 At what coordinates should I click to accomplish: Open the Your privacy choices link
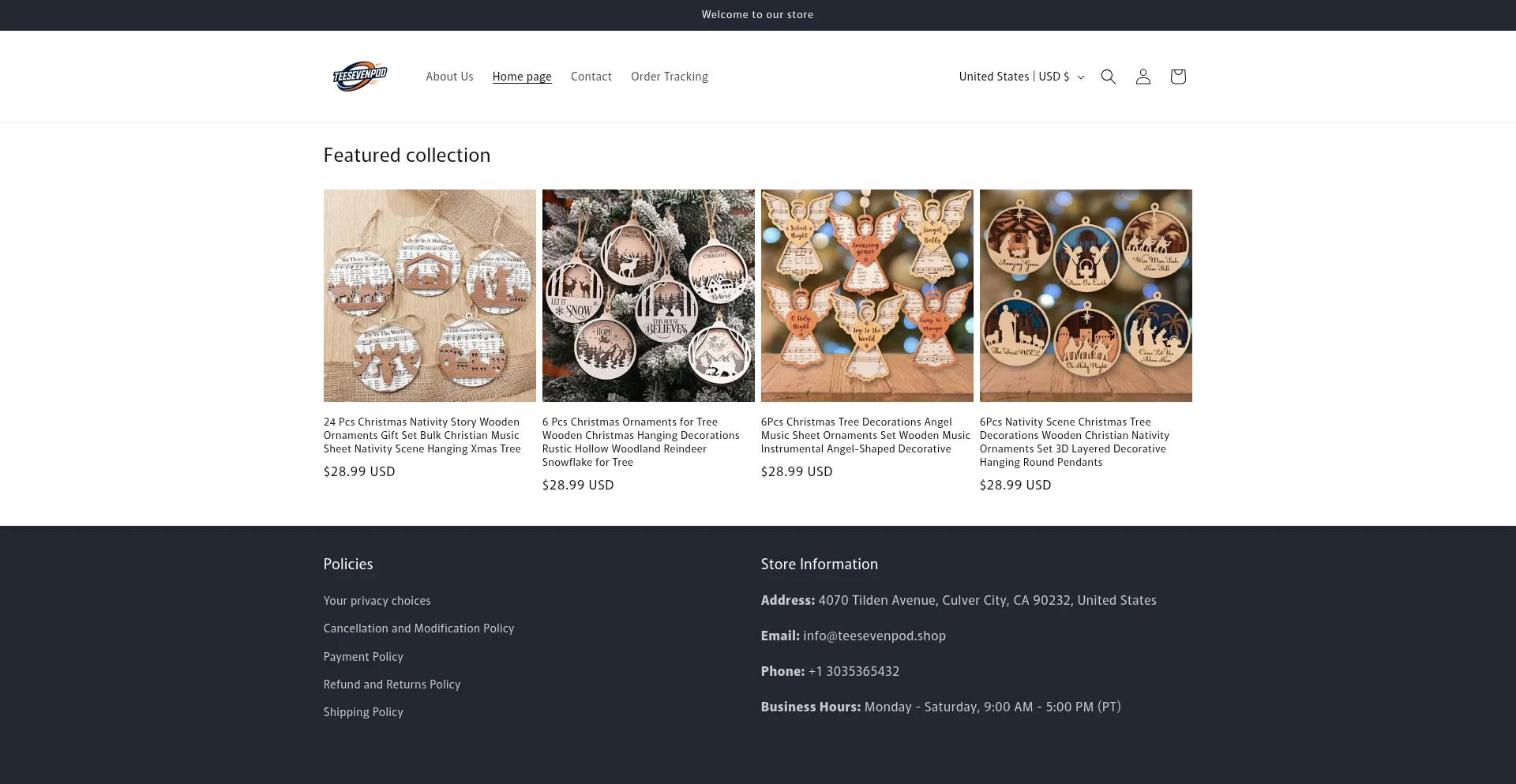click(x=377, y=601)
